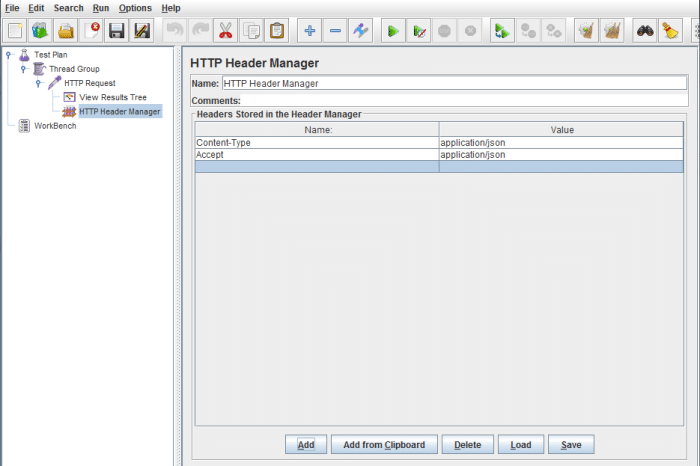Click the Open file folder icon
Screen dimensions: 700x466
point(66,31)
